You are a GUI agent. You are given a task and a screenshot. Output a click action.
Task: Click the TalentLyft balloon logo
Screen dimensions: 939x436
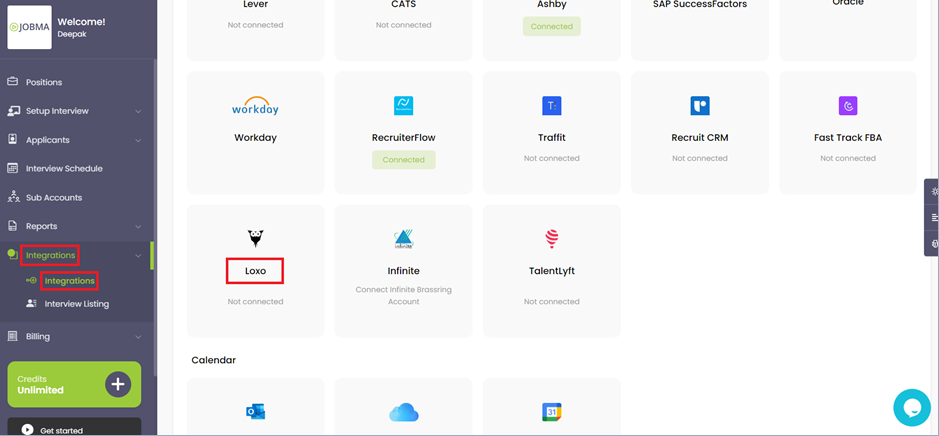[x=552, y=239]
